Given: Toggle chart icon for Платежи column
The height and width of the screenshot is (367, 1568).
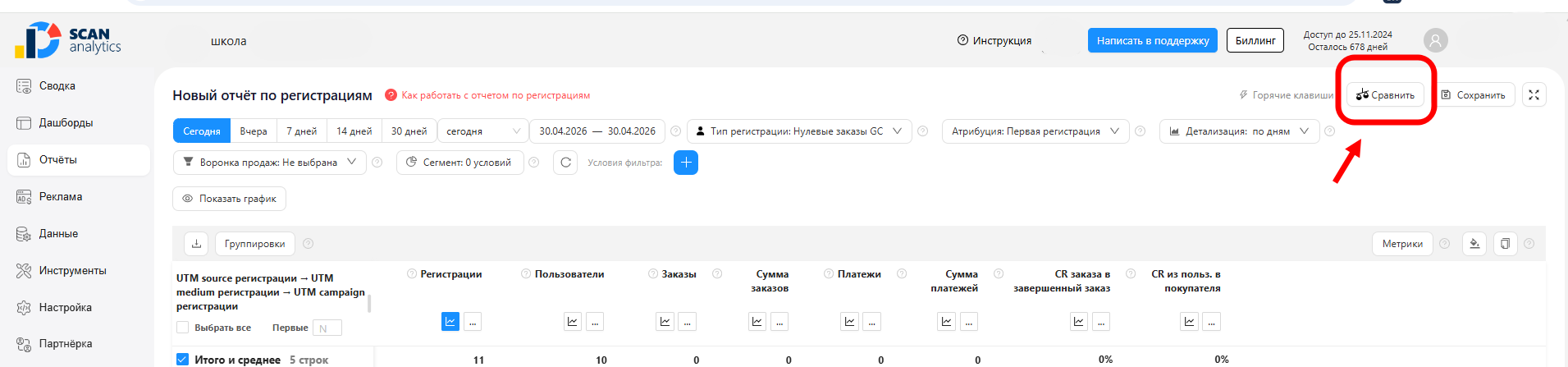Looking at the screenshot, I should [x=850, y=322].
